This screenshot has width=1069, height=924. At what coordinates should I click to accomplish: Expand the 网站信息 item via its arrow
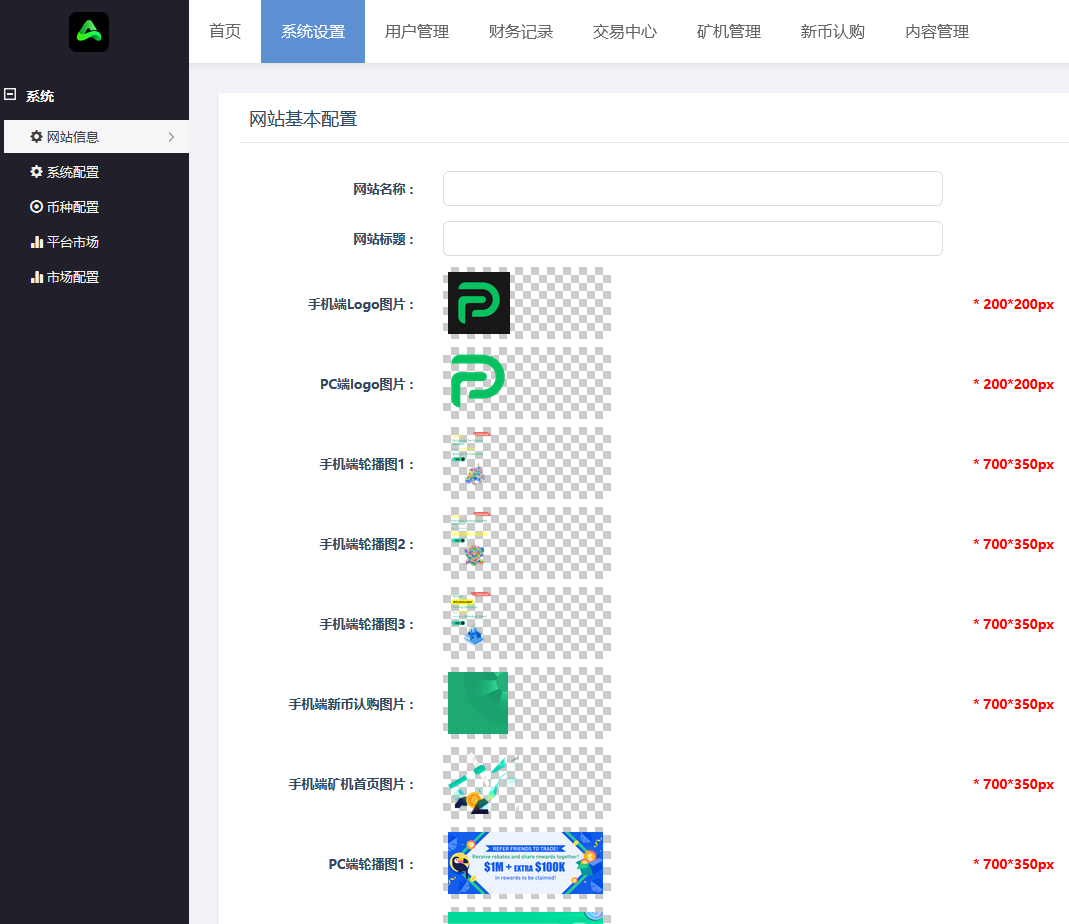tap(172, 136)
